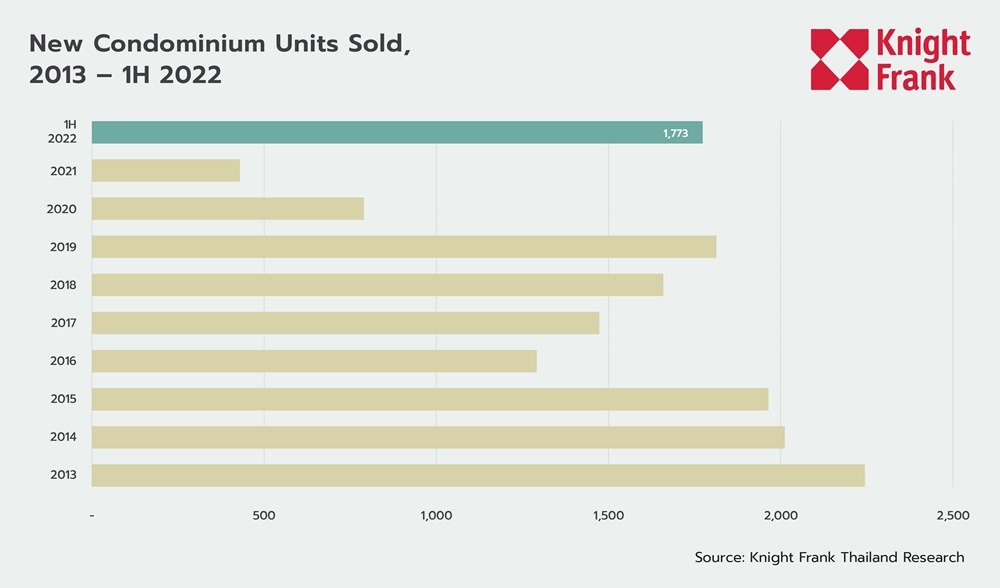Select the 2019 beige bar
Viewport: 1000px width, 588px height.
pos(404,247)
